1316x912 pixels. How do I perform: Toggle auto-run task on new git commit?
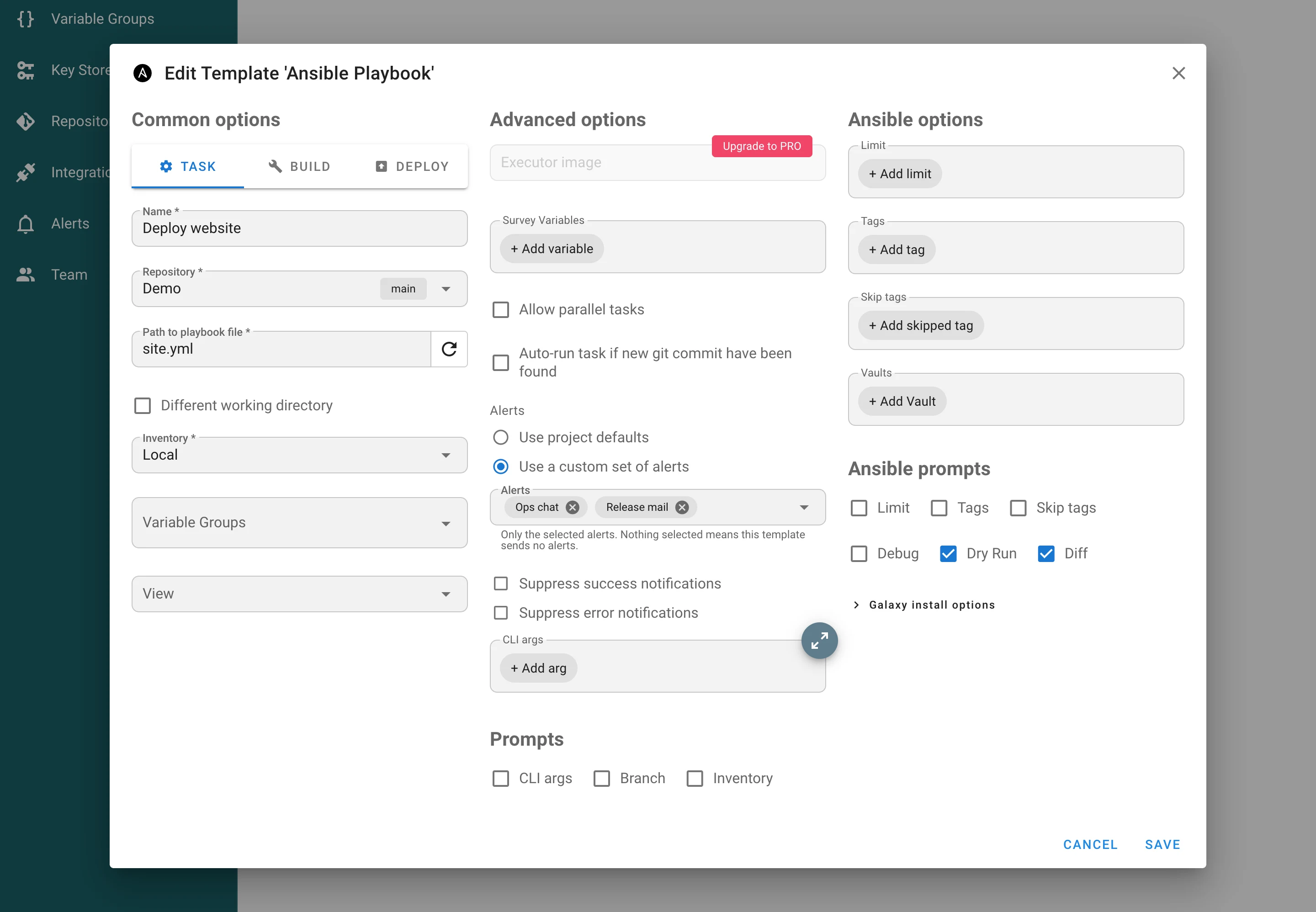coord(500,363)
